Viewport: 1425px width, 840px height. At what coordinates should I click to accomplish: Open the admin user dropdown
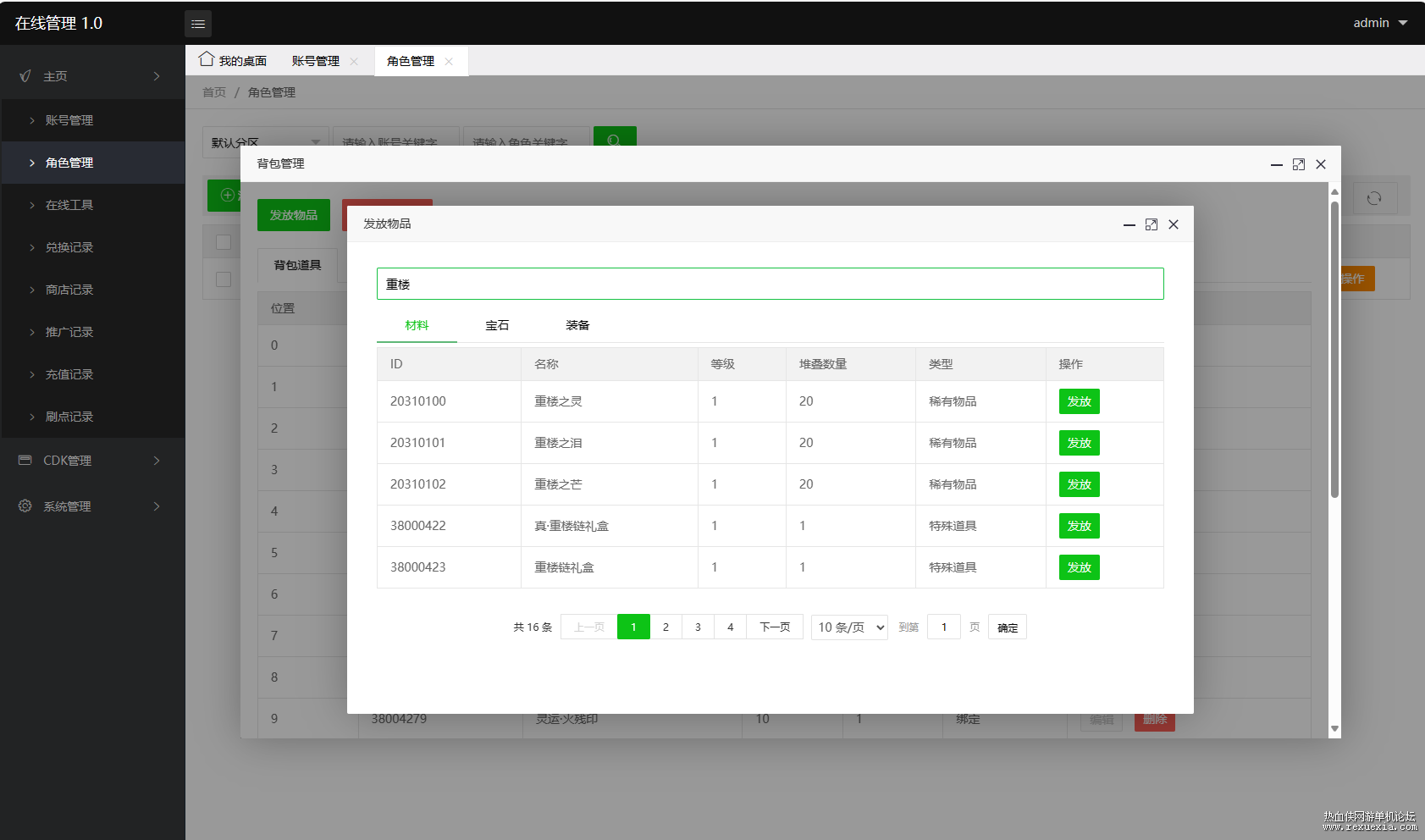pos(1380,23)
